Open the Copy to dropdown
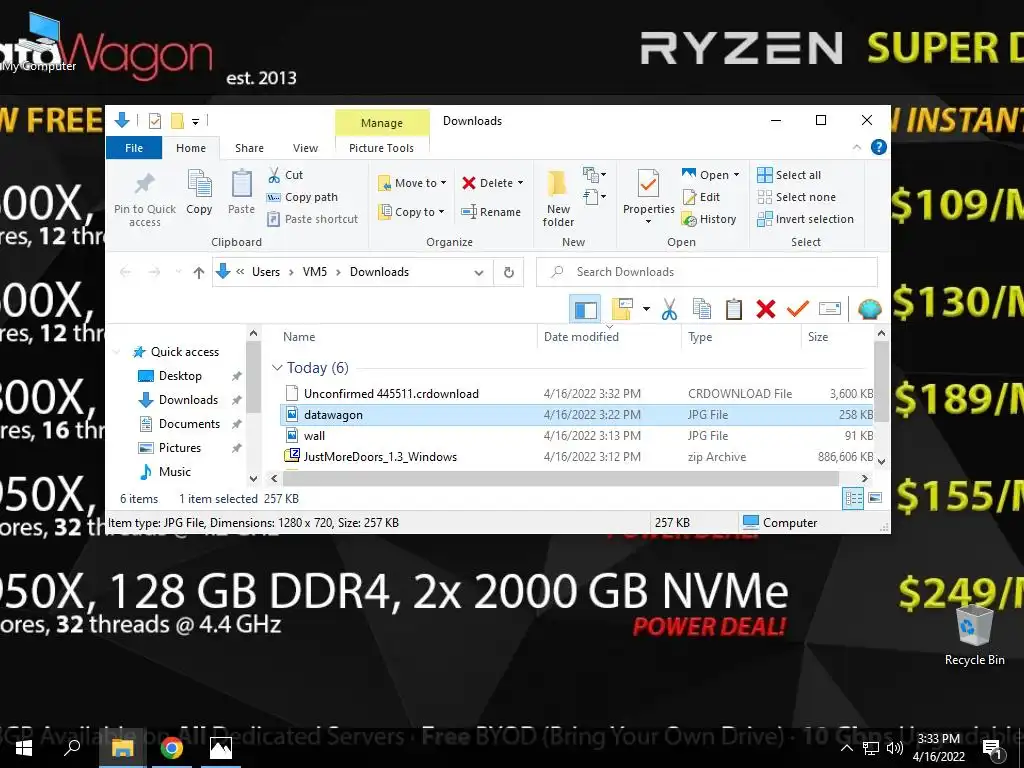This screenshot has width=1024, height=768. click(x=411, y=212)
